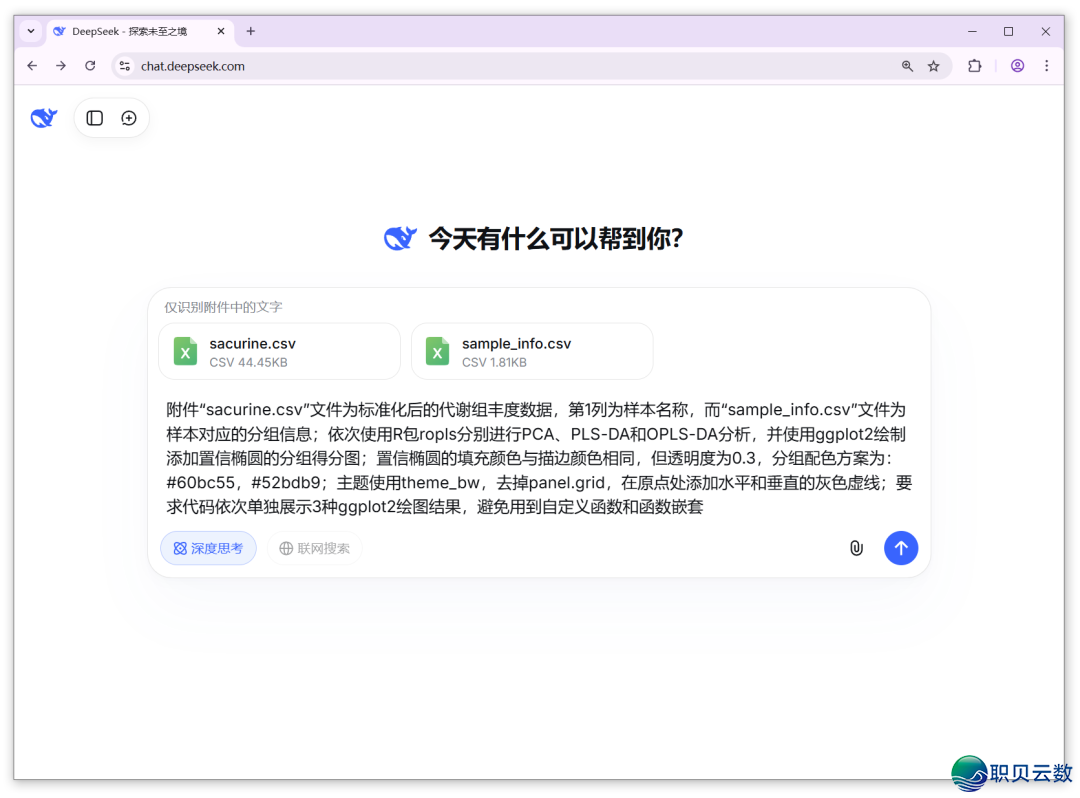Open the browser Extensions puzzle icon
Image resolution: width=1080 pixels, height=798 pixels.
pyautogui.click(x=975, y=65)
